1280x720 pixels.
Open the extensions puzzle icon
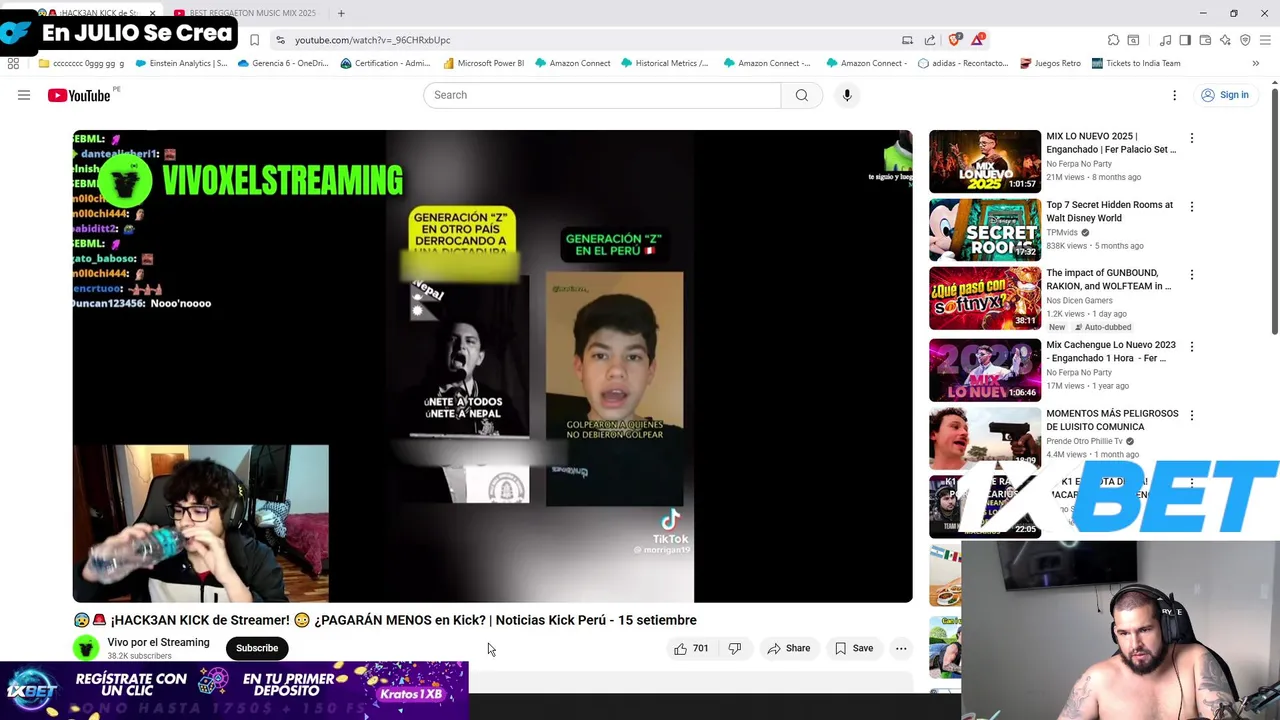(x=1113, y=40)
